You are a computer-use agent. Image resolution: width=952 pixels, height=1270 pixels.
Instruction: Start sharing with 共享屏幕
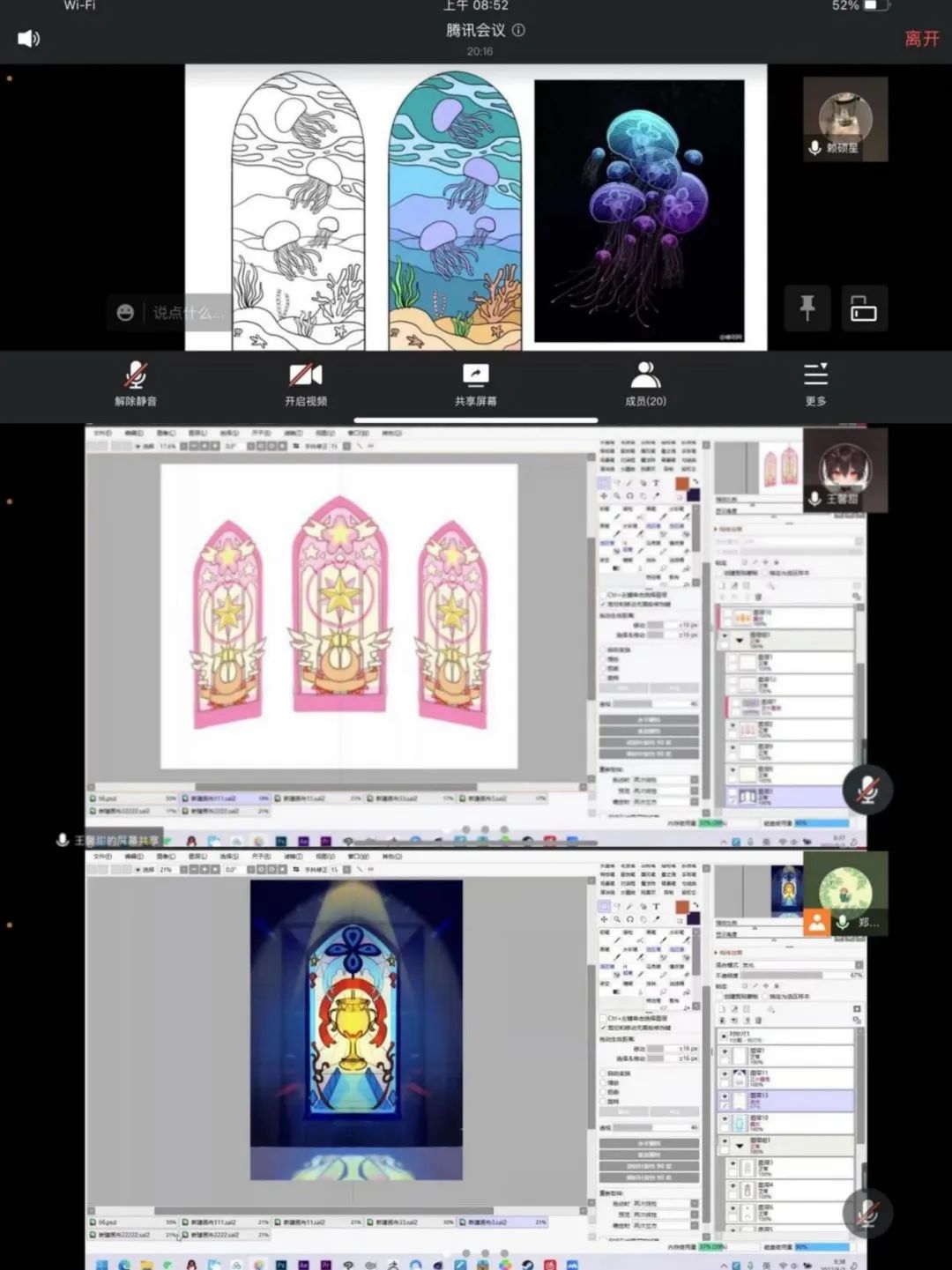tap(476, 383)
